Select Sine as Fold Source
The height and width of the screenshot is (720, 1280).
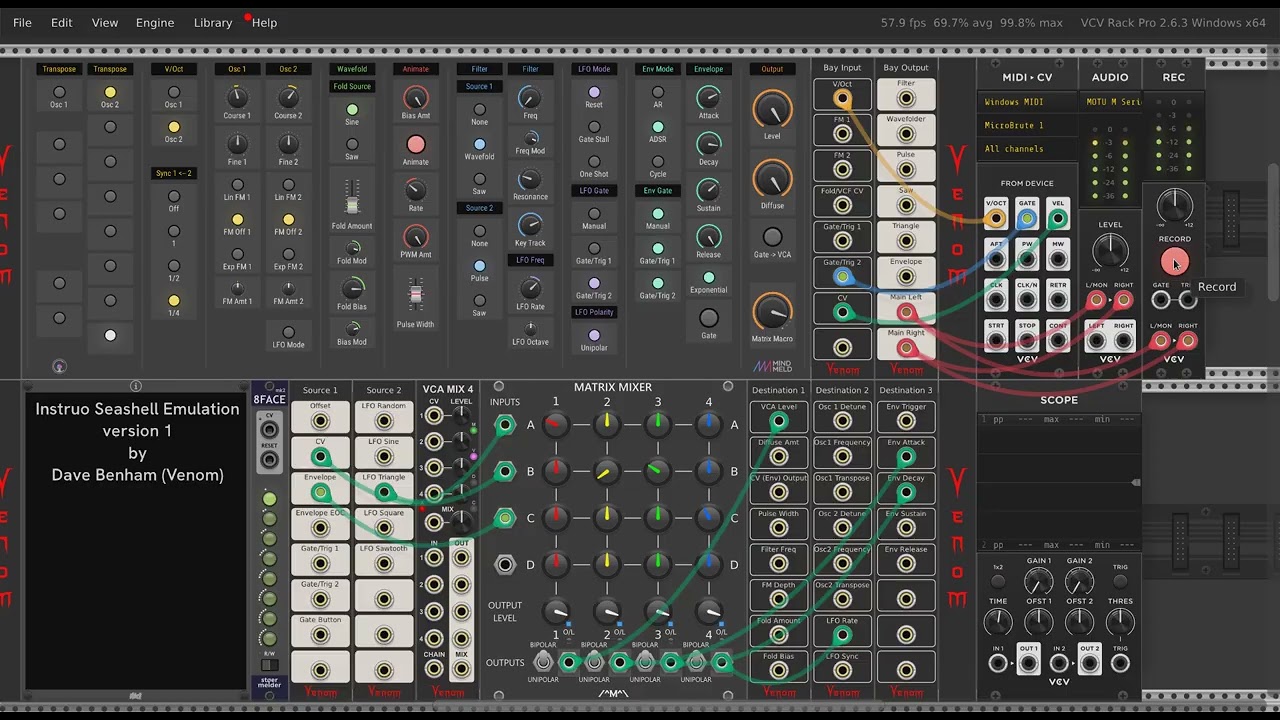coord(352,110)
